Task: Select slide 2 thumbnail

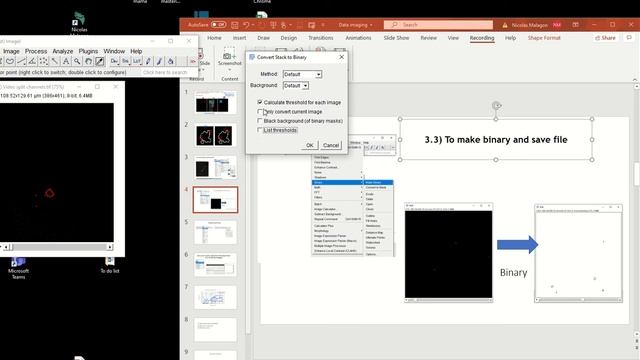Action: tap(216, 136)
